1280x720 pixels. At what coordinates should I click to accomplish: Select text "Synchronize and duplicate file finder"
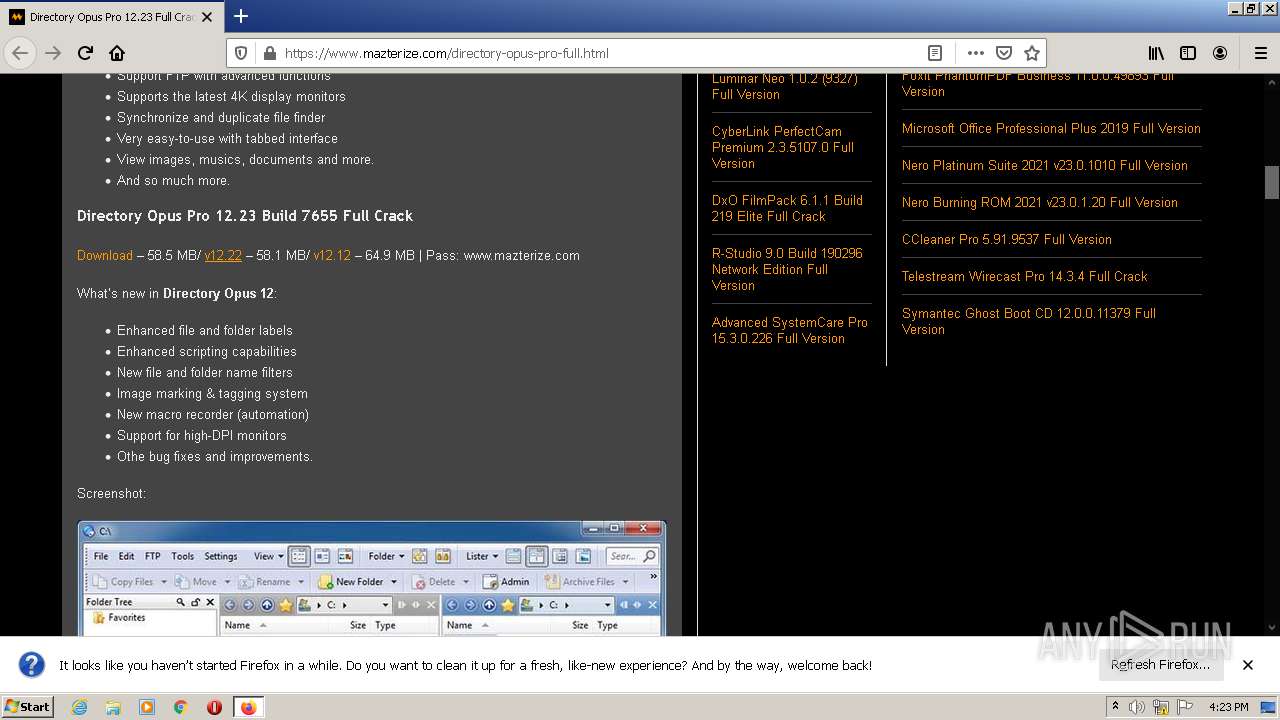click(221, 117)
